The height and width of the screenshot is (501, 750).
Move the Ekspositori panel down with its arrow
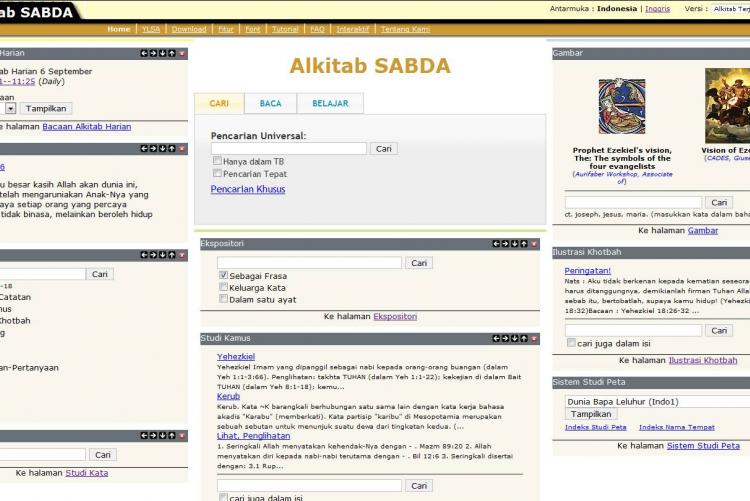[515, 244]
